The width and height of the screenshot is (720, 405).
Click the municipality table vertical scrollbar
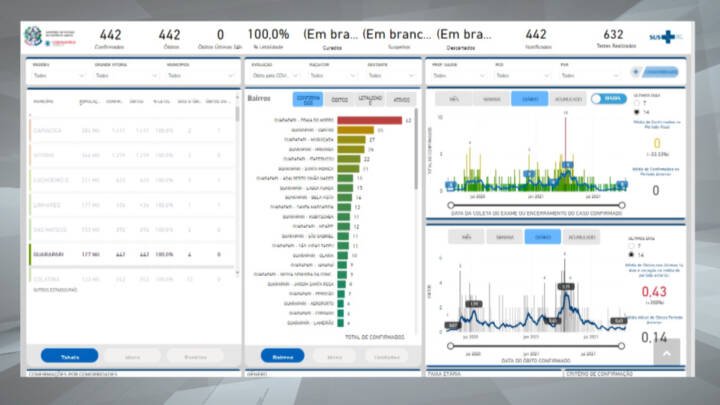[x=237, y=113]
